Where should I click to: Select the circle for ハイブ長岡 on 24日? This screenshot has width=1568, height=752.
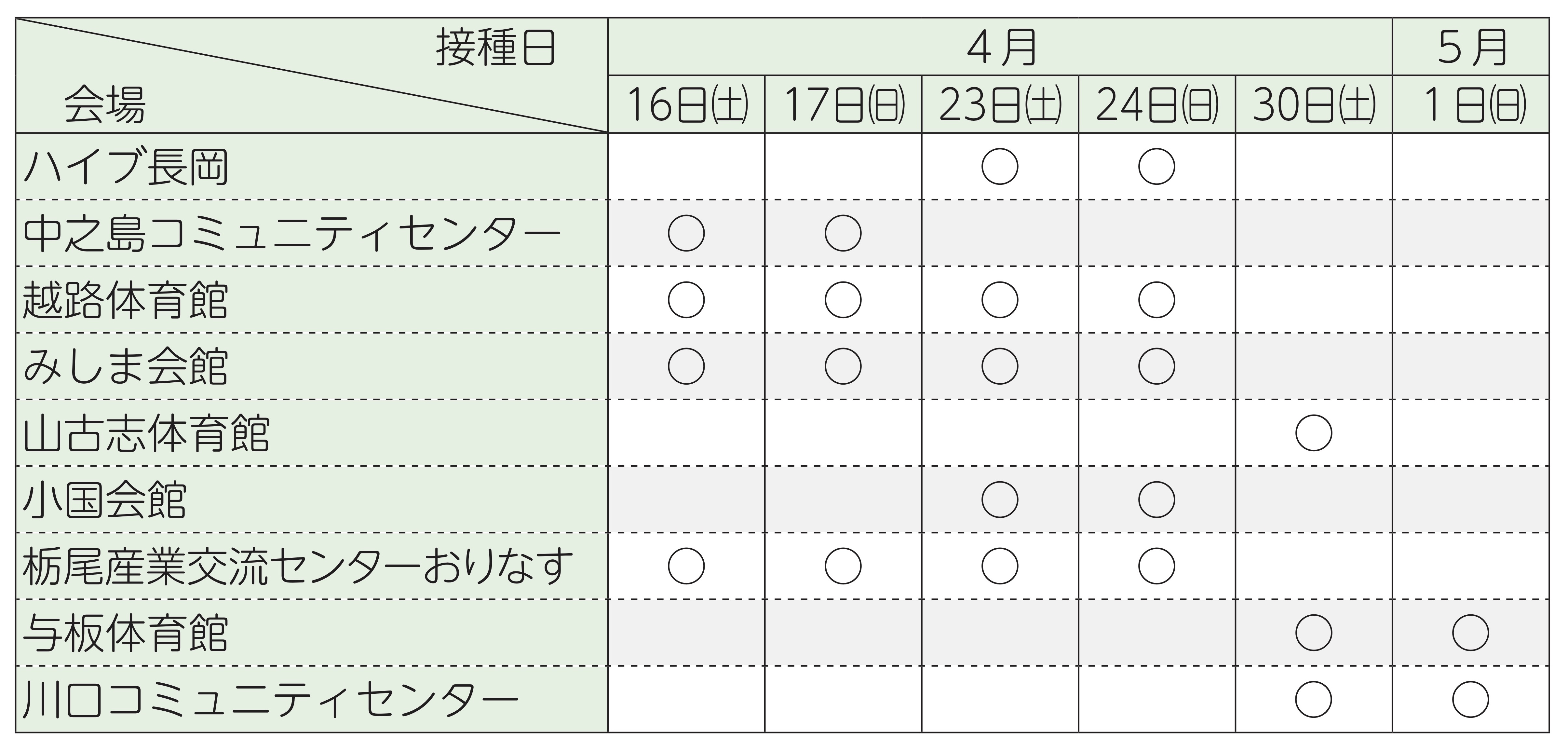point(1156,166)
